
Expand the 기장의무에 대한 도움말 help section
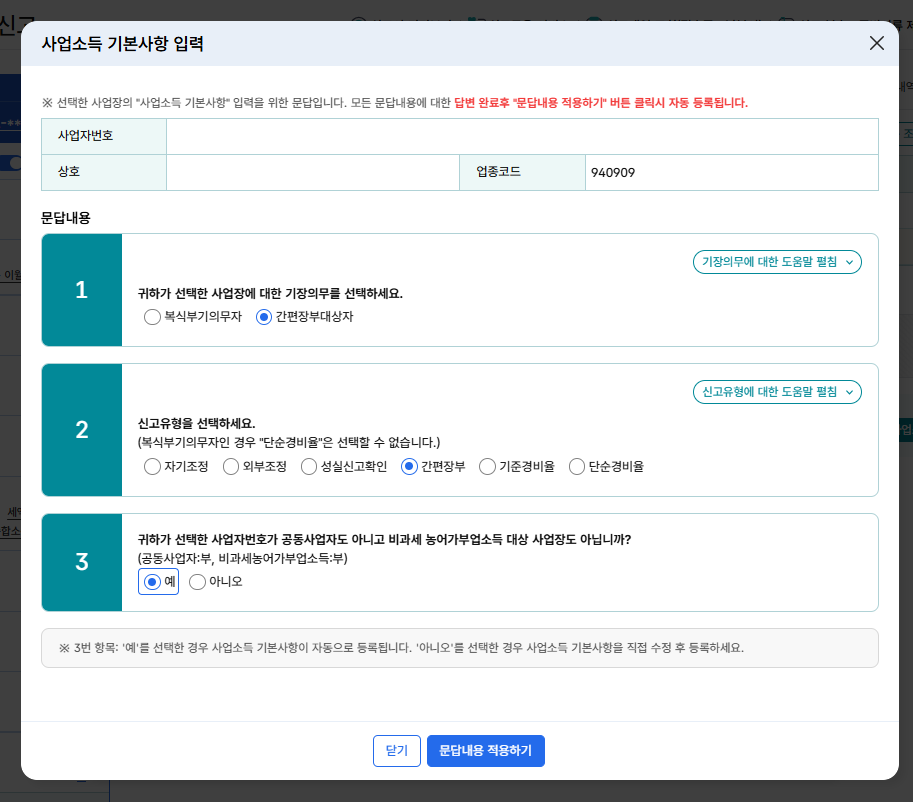(x=777, y=261)
